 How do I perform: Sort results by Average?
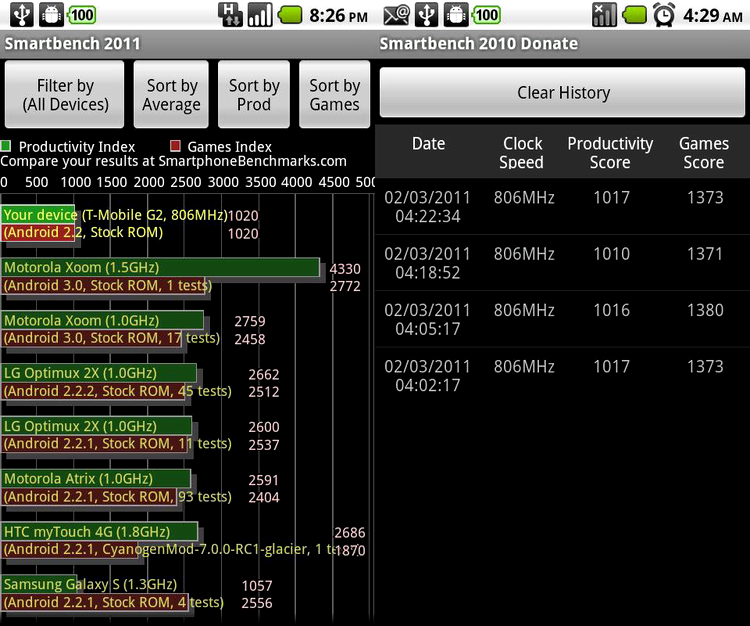coord(171,94)
